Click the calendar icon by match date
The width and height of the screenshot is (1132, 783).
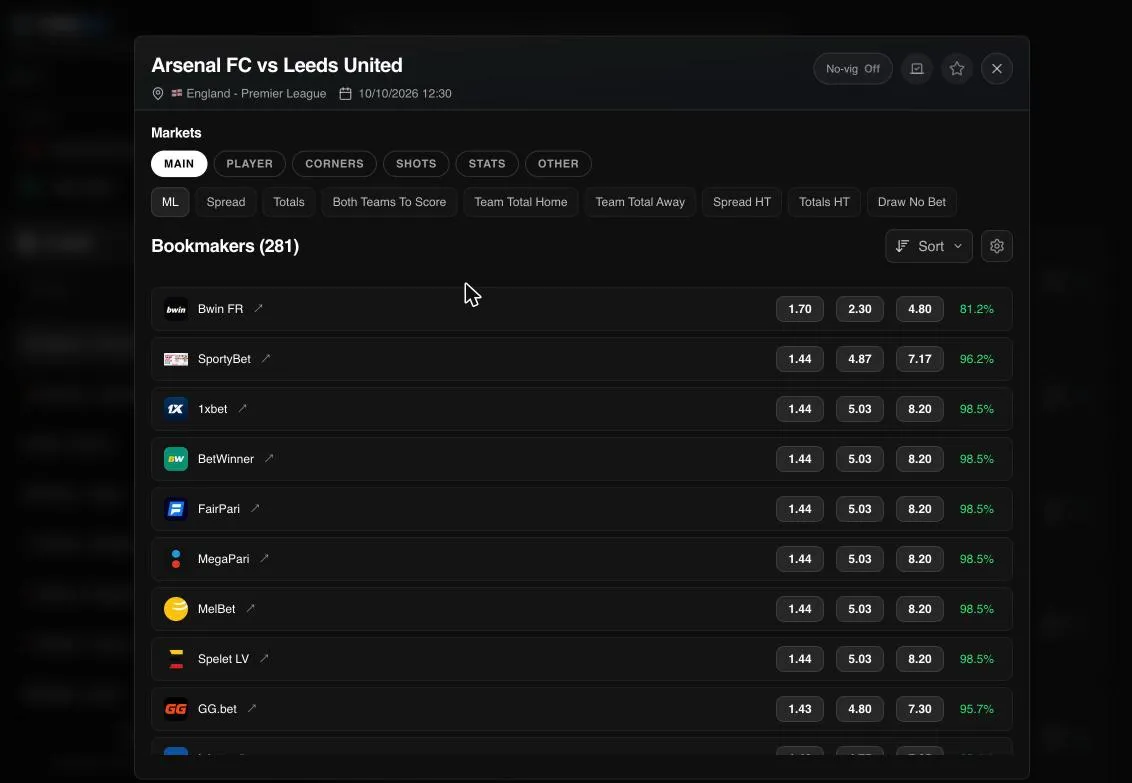click(345, 94)
